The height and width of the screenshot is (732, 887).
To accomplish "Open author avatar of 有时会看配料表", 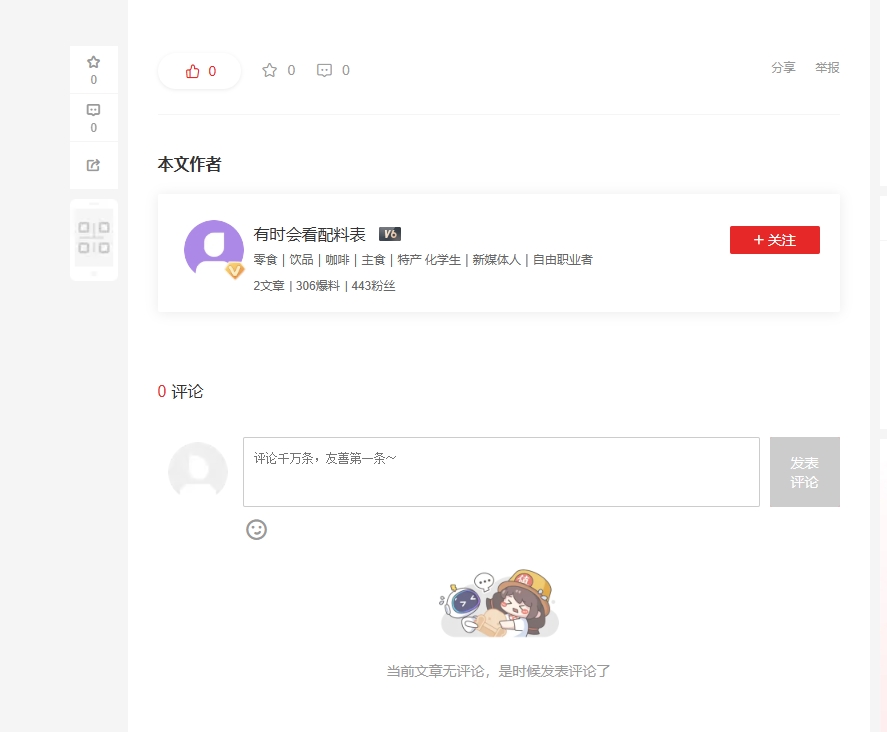I will coord(214,249).
